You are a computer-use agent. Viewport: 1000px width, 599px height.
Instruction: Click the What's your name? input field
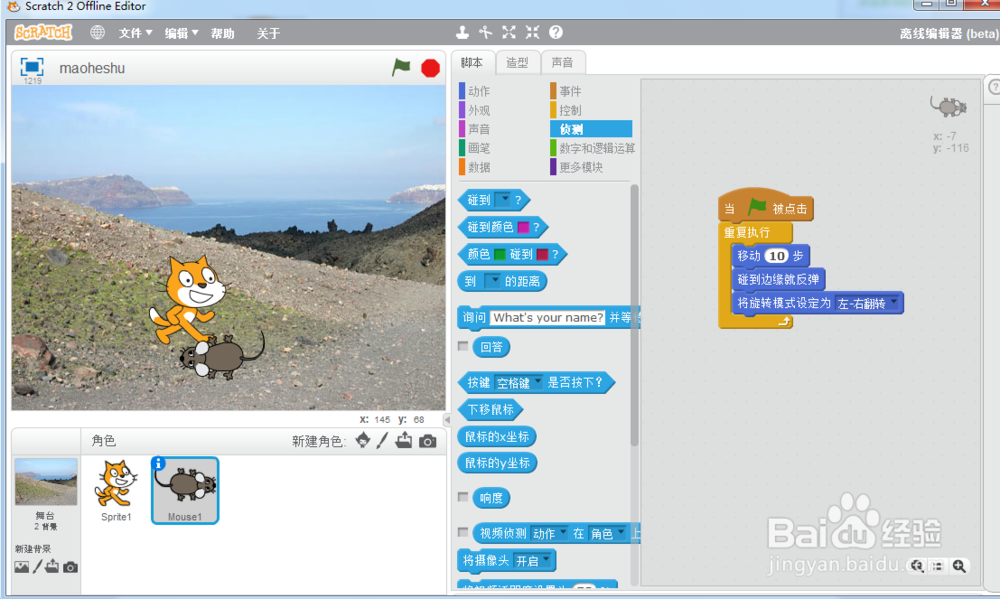click(x=547, y=318)
